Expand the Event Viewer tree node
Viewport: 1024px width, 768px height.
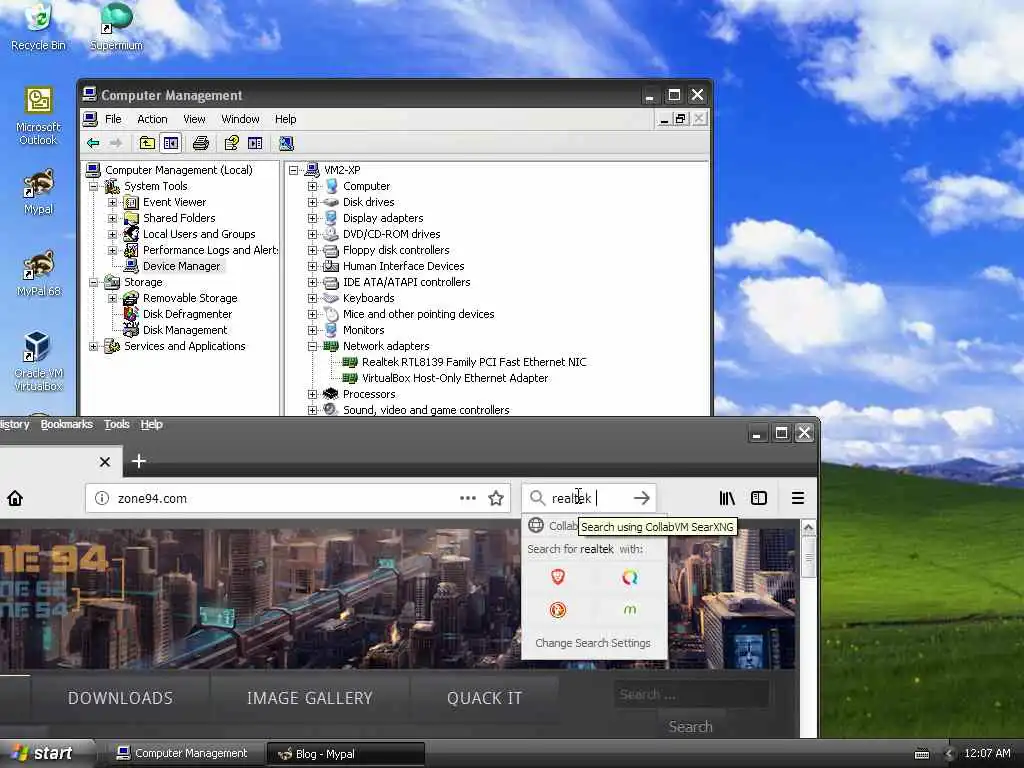[112, 202]
